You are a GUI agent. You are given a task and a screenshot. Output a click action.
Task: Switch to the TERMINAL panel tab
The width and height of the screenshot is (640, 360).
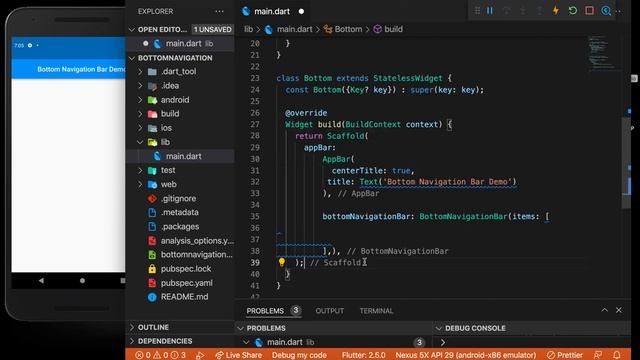[376, 311]
